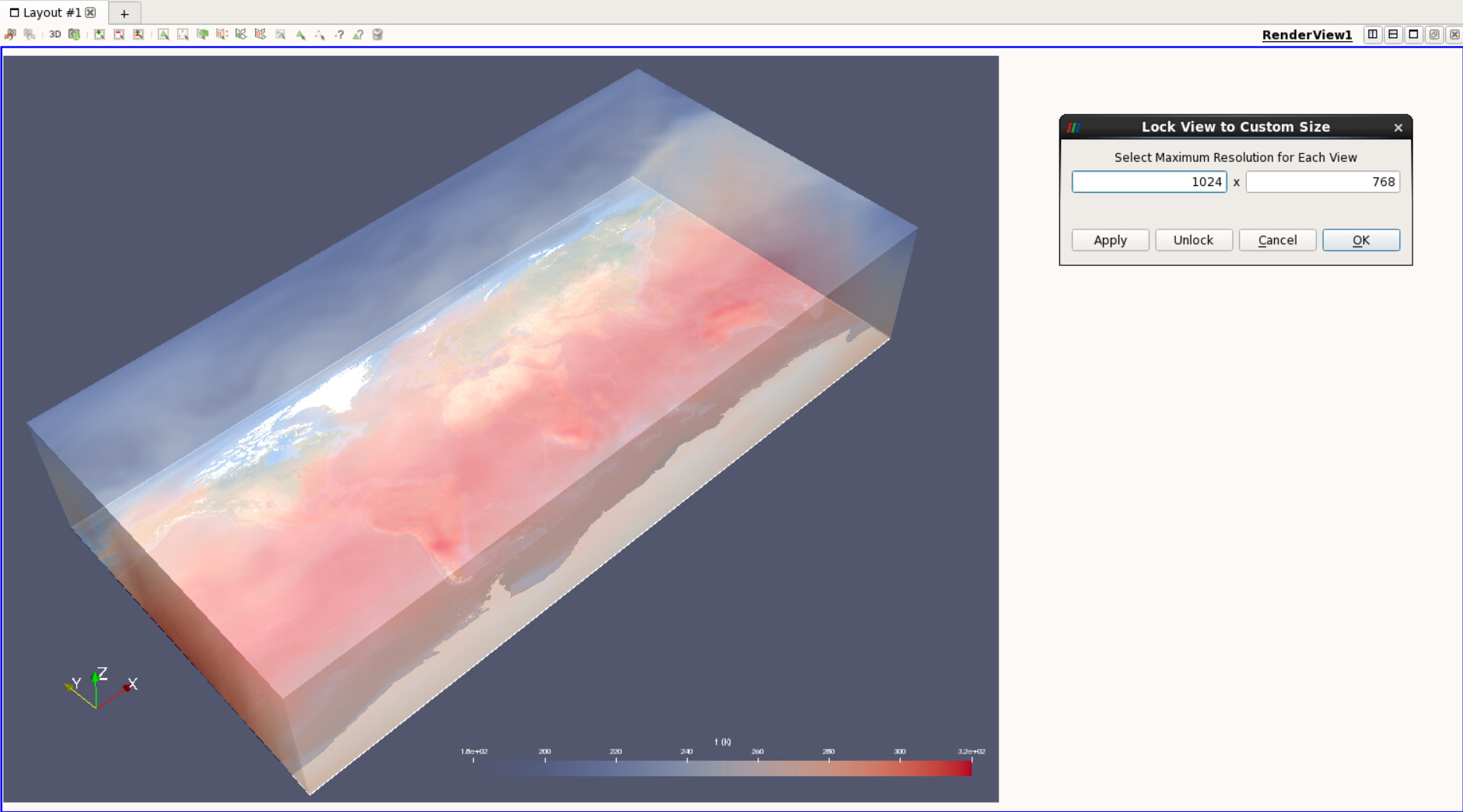Open the Adjust Camera tool
This screenshot has width=1463, height=812.
(x=74, y=34)
